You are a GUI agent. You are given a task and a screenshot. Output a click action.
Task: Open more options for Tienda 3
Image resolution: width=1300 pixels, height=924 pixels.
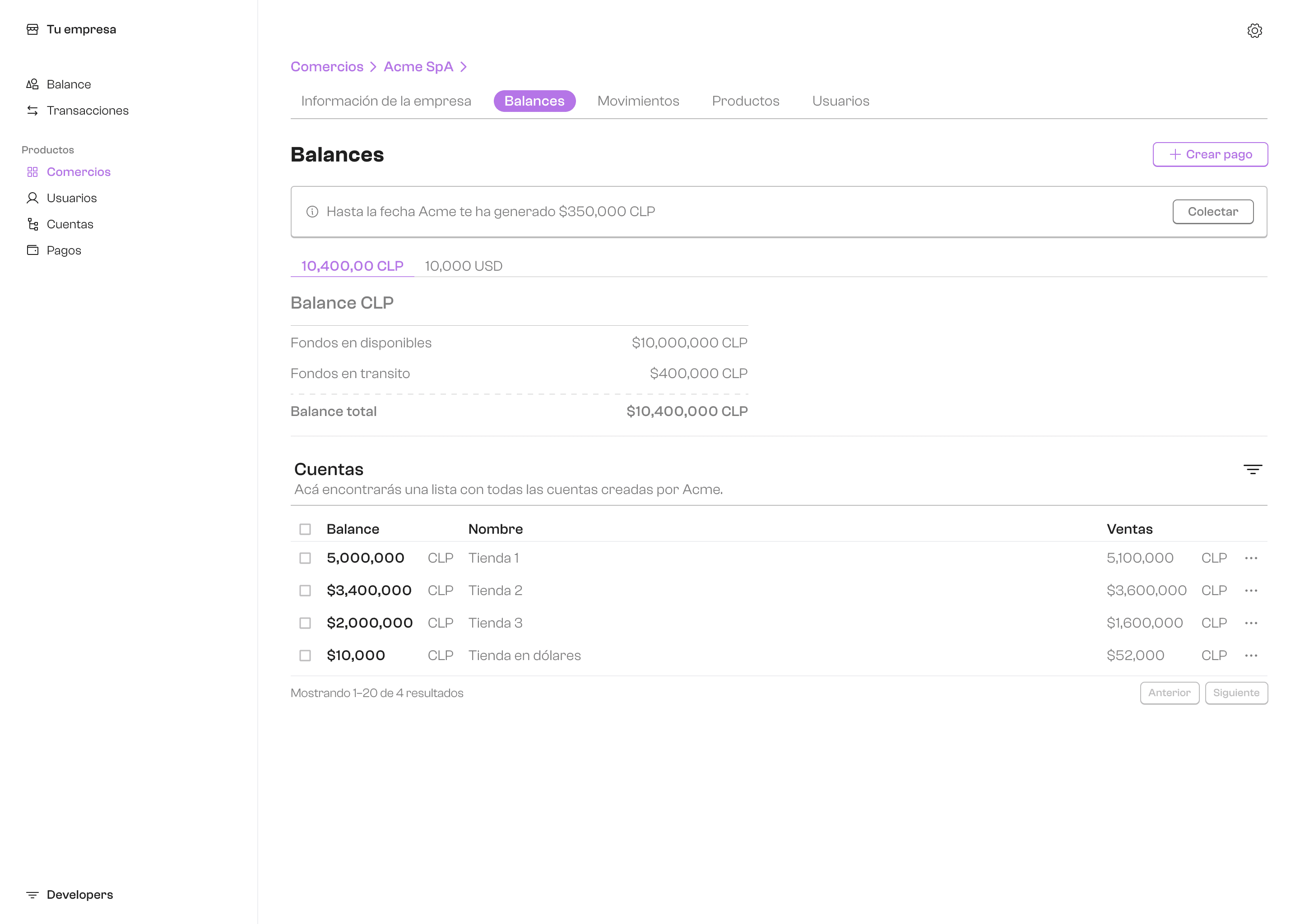(x=1251, y=623)
